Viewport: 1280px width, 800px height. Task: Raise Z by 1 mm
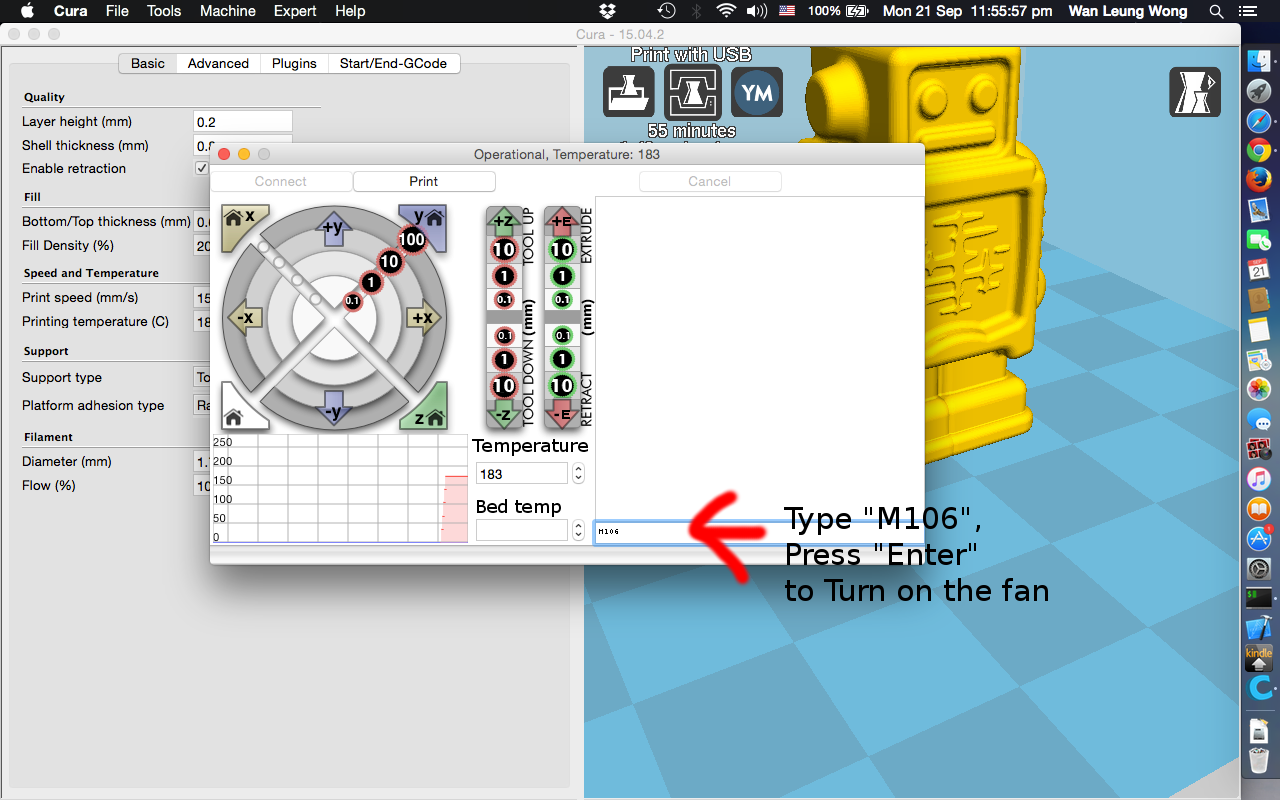(x=503, y=276)
